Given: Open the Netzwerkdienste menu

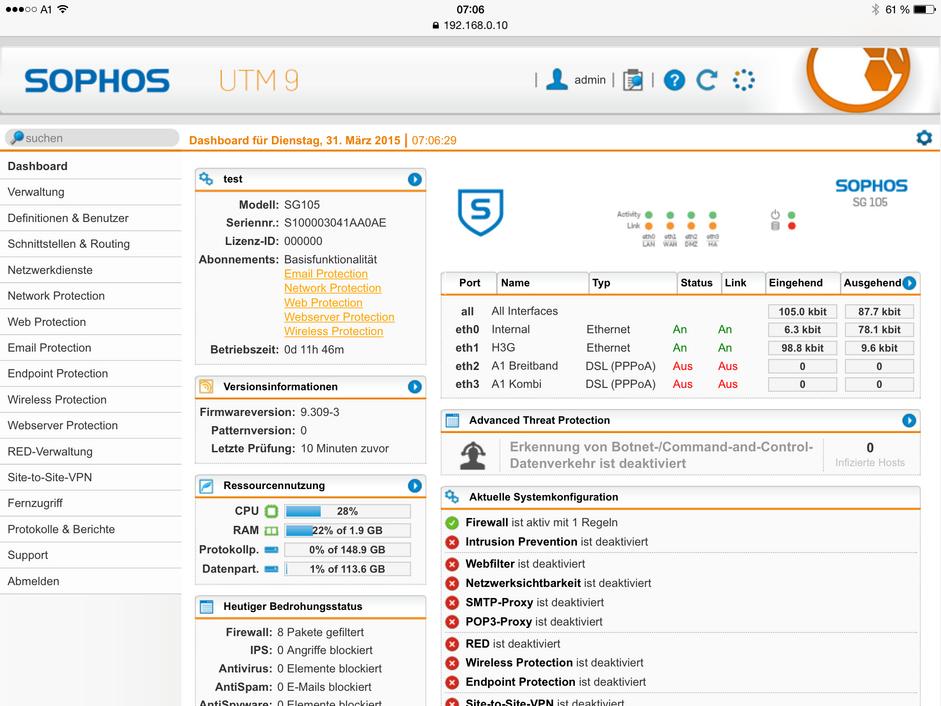Looking at the screenshot, I should (91, 270).
